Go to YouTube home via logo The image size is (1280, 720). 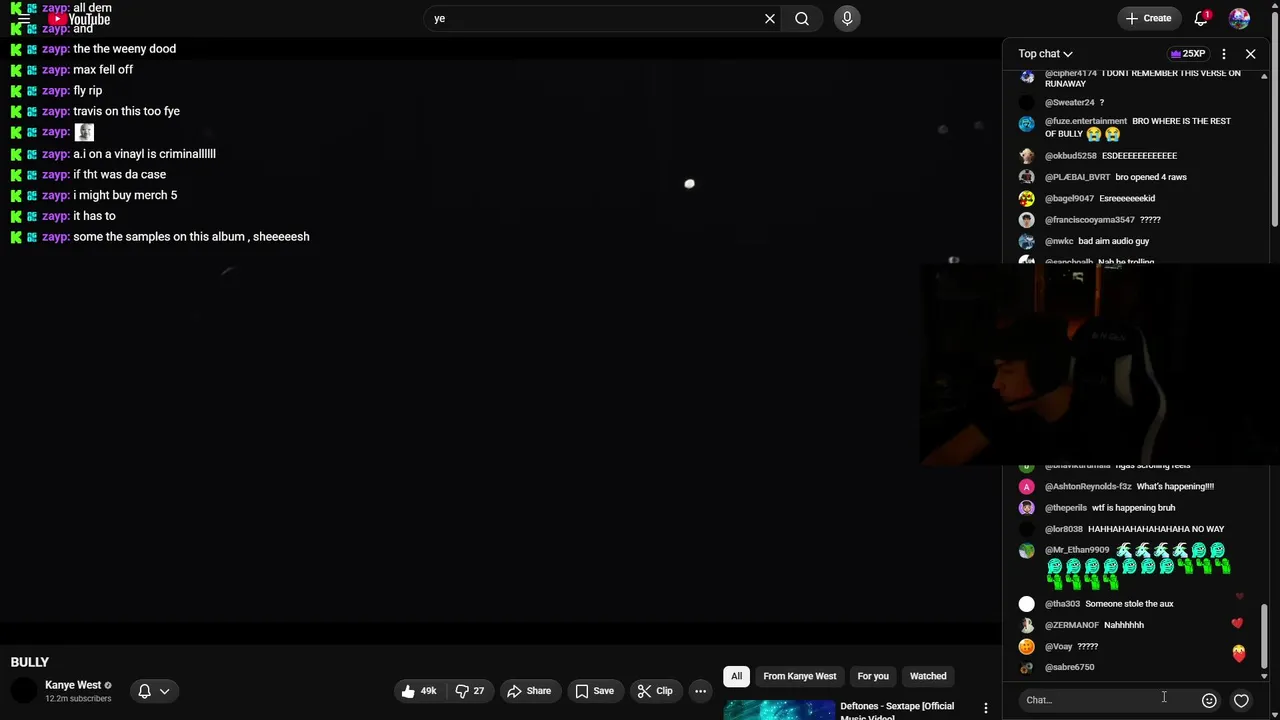(79, 19)
